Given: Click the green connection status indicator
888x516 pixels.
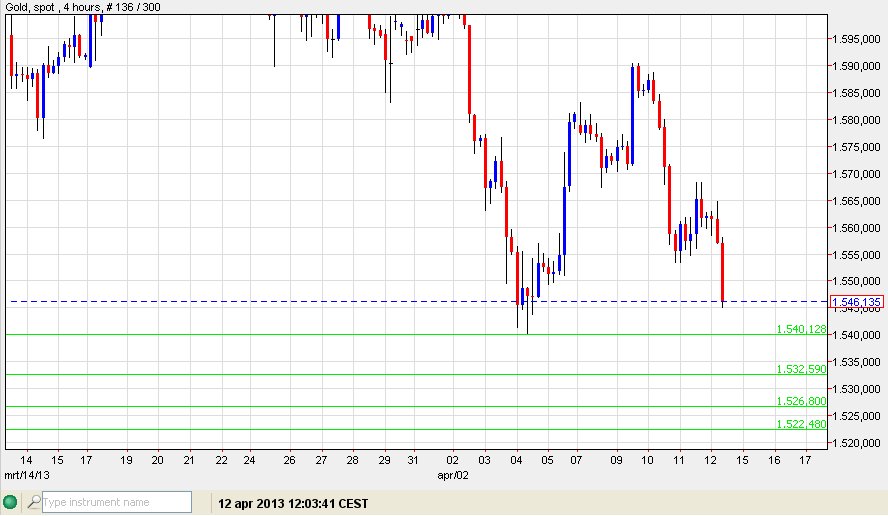Looking at the screenshot, I should 11,502.
